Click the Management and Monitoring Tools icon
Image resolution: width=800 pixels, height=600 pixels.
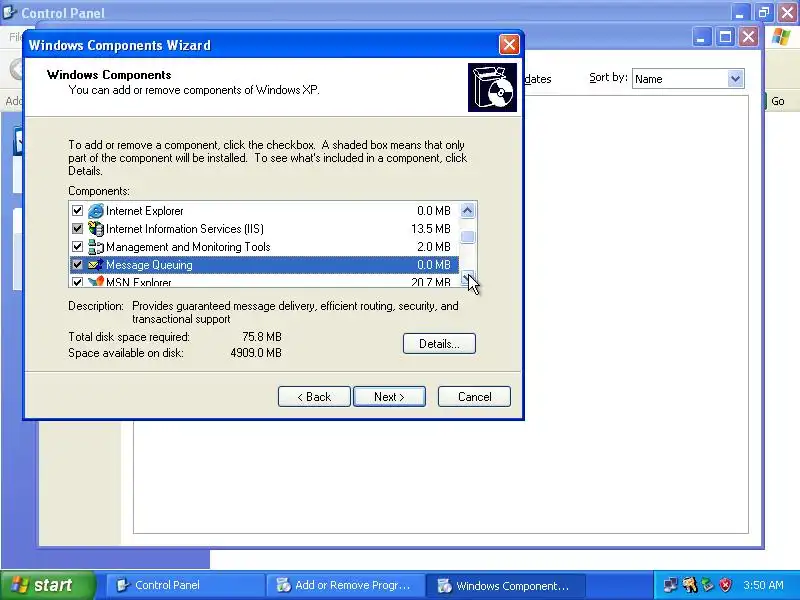coord(95,247)
